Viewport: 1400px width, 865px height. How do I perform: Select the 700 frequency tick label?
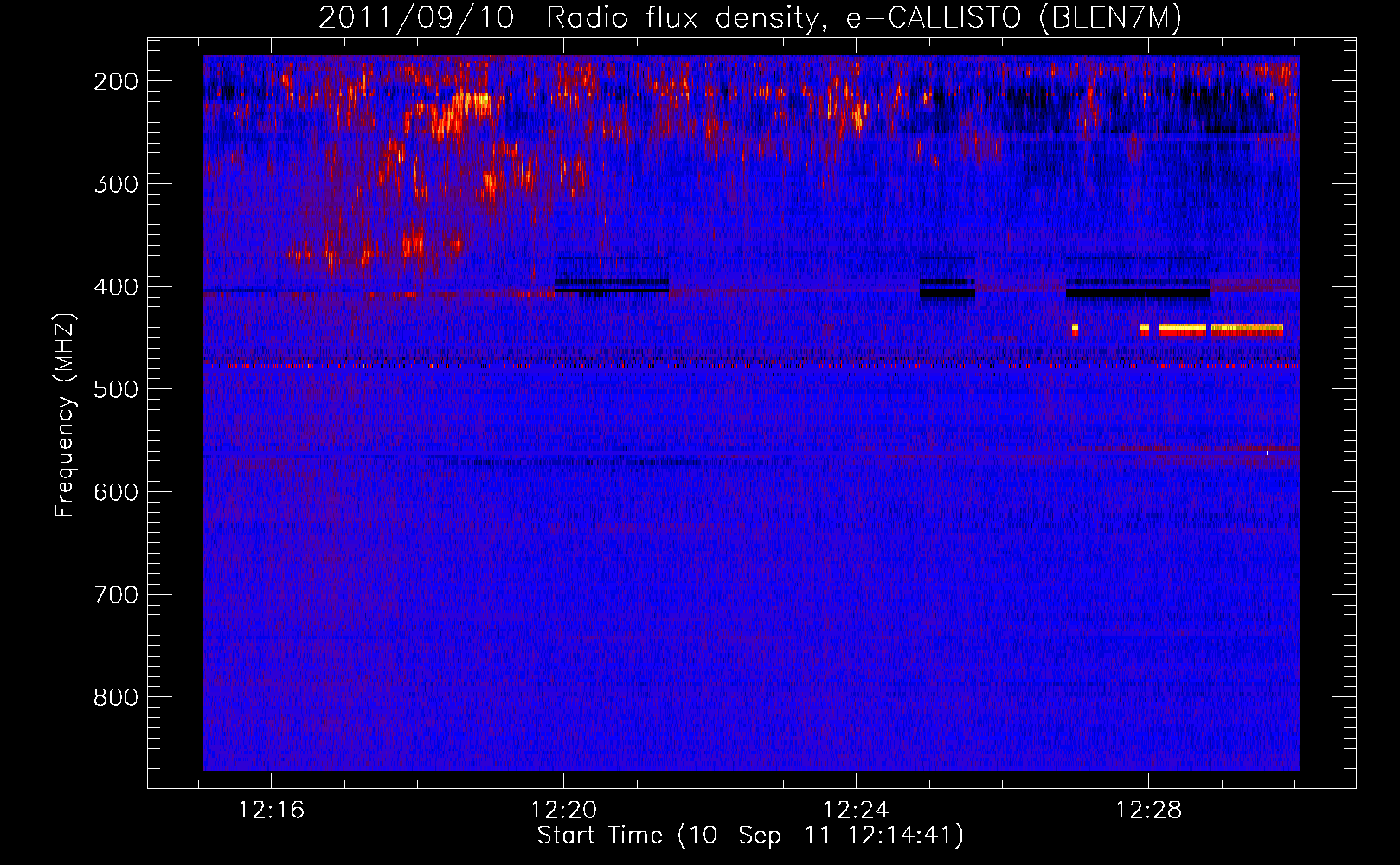pyautogui.click(x=116, y=595)
